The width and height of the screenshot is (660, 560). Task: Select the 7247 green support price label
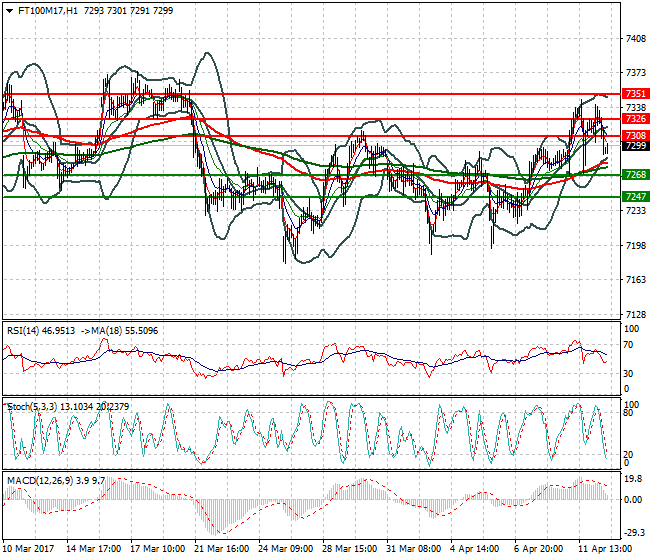636,197
